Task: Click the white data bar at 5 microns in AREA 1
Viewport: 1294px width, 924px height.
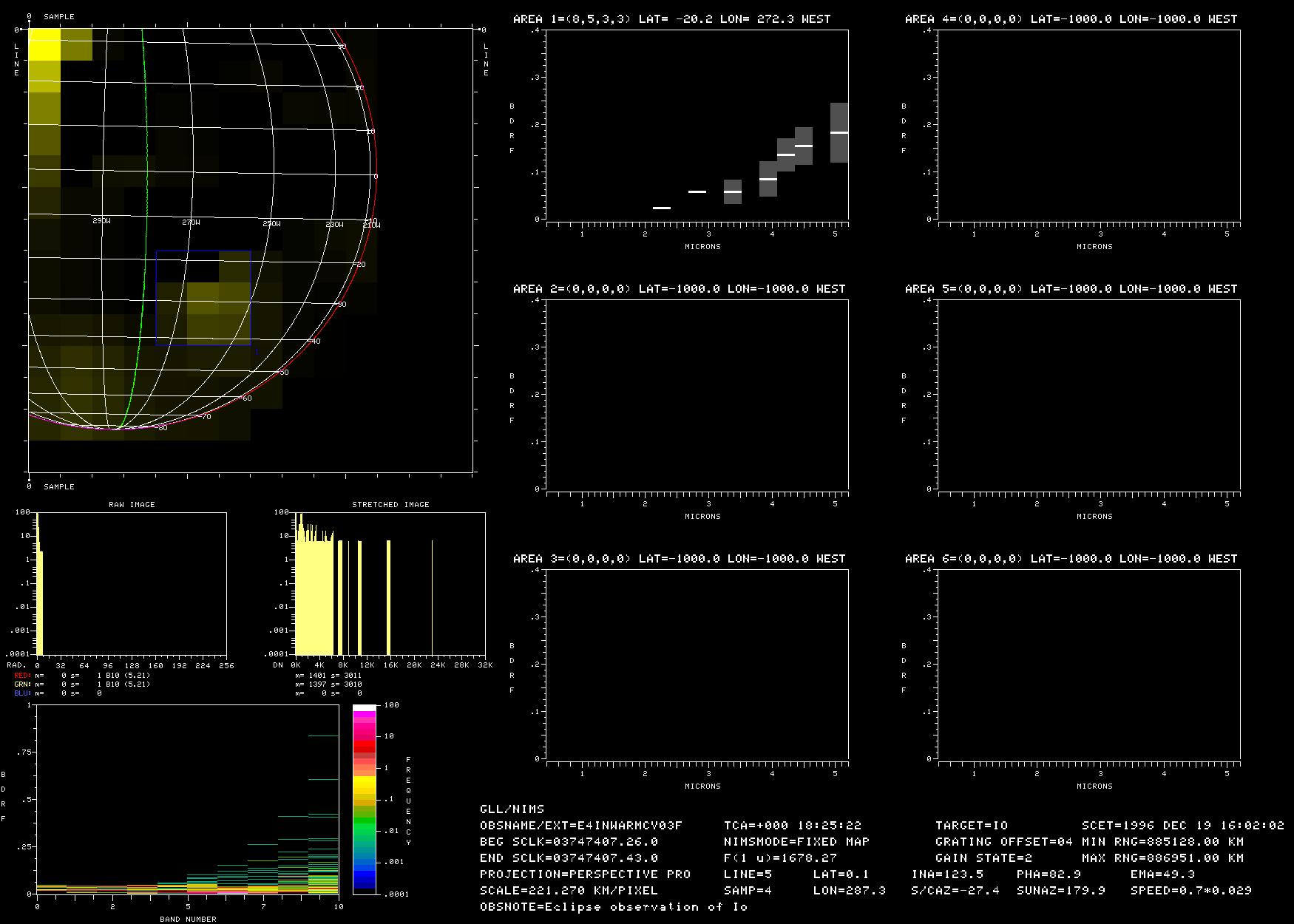Action: pyautogui.click(x=839, y=133)
